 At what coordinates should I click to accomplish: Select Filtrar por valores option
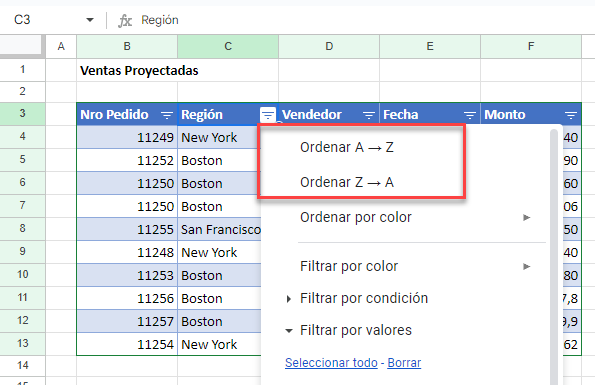click(x=356, y=330)
